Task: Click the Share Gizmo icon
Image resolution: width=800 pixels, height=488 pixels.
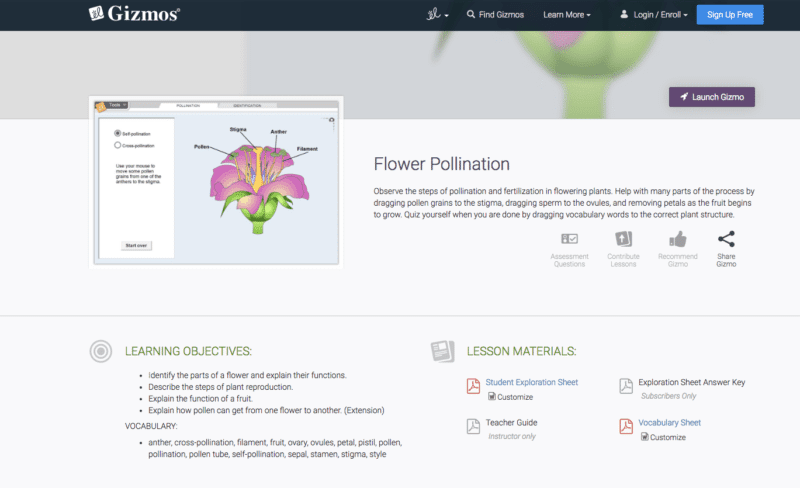Action: [726, 239]
